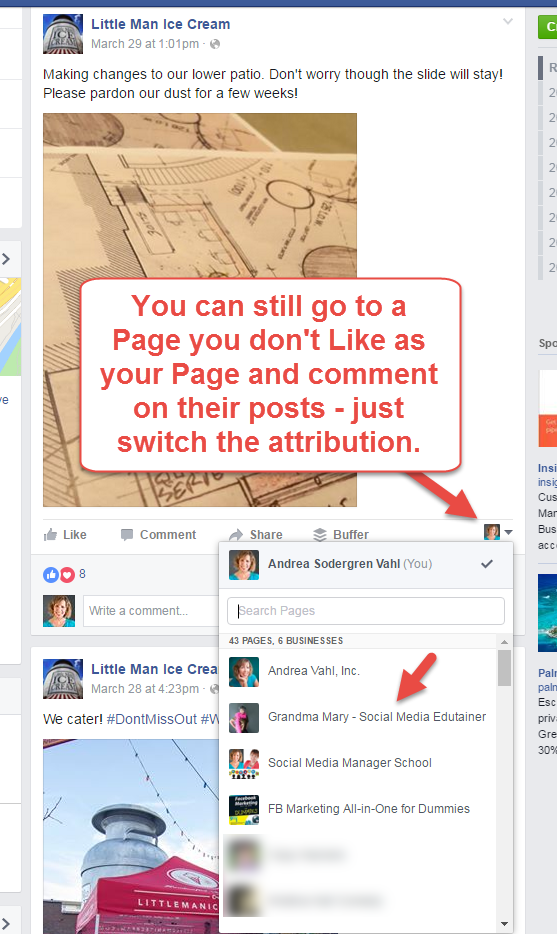Click the Share arrow icon

tap(236, 534)
